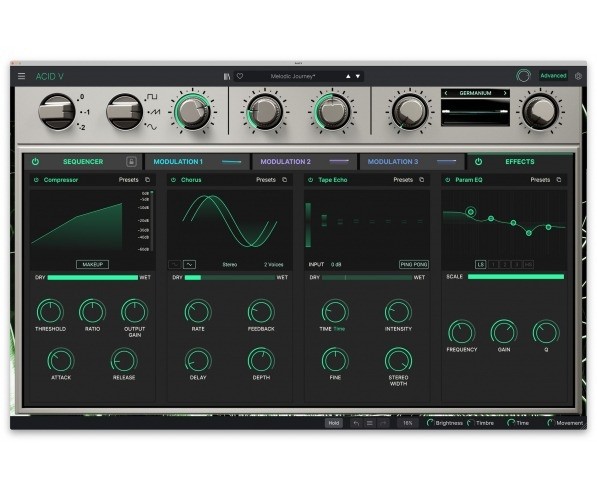The height and width of the screenshot is (497, 597).
Task: Copy Tape Echo settings with its copy icon
Action: click(x=421, y=179)
